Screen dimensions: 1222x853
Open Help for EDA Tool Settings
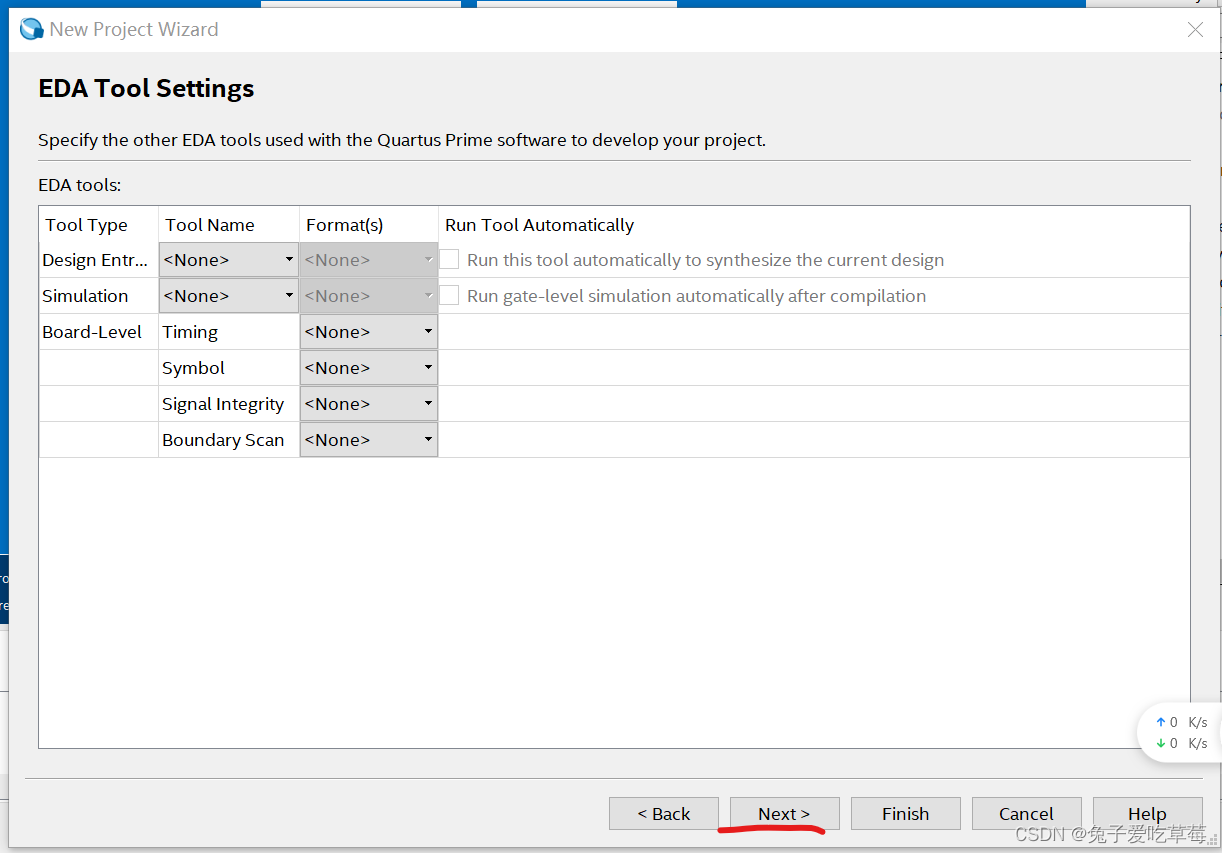[x=1148, y=813]
